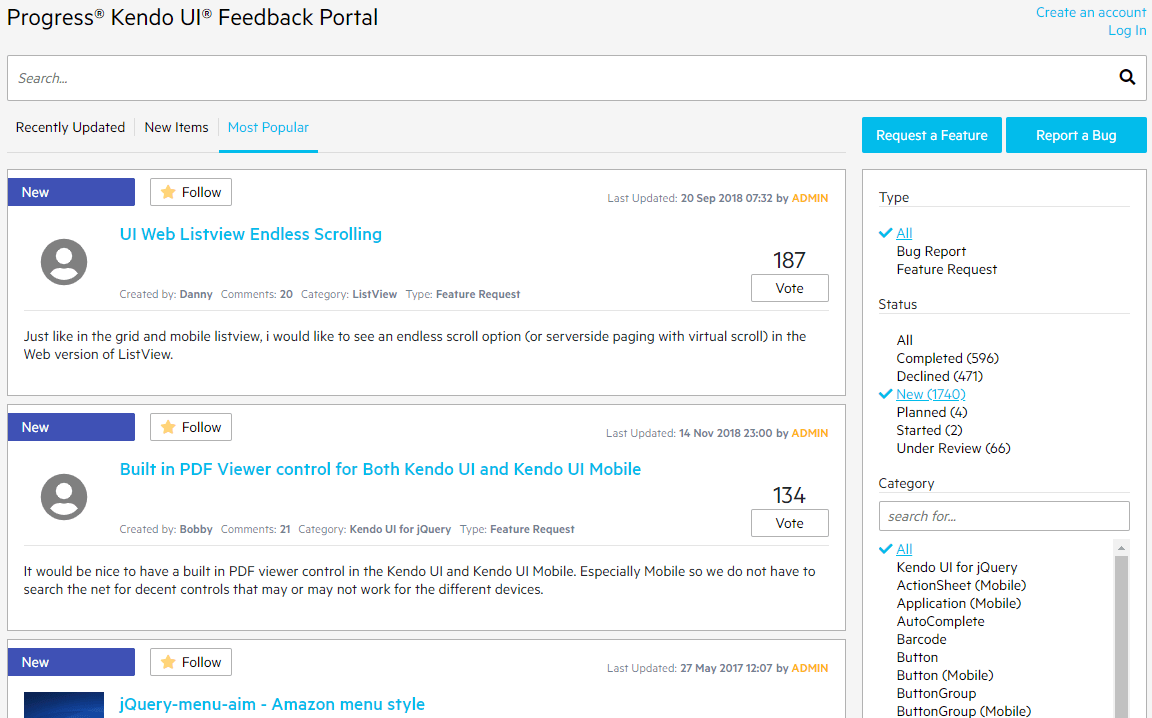Filter Category by AutoComplete
Image resolution: width=1152 pixels, height=718 pixels.
(x=940, y=621)
